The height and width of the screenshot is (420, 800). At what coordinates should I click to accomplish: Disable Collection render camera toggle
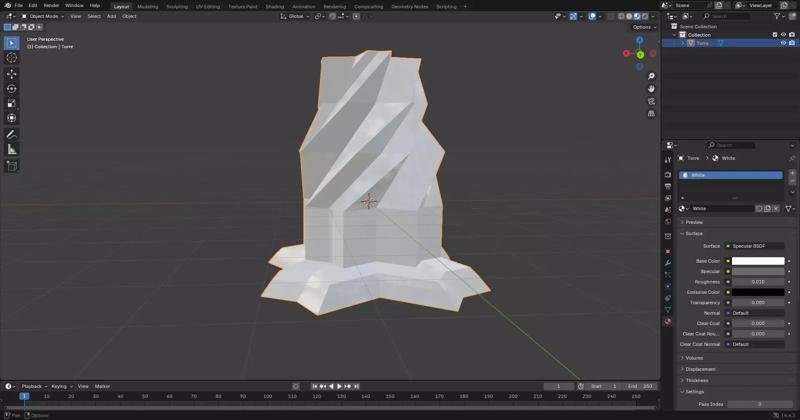coord(792,35)
